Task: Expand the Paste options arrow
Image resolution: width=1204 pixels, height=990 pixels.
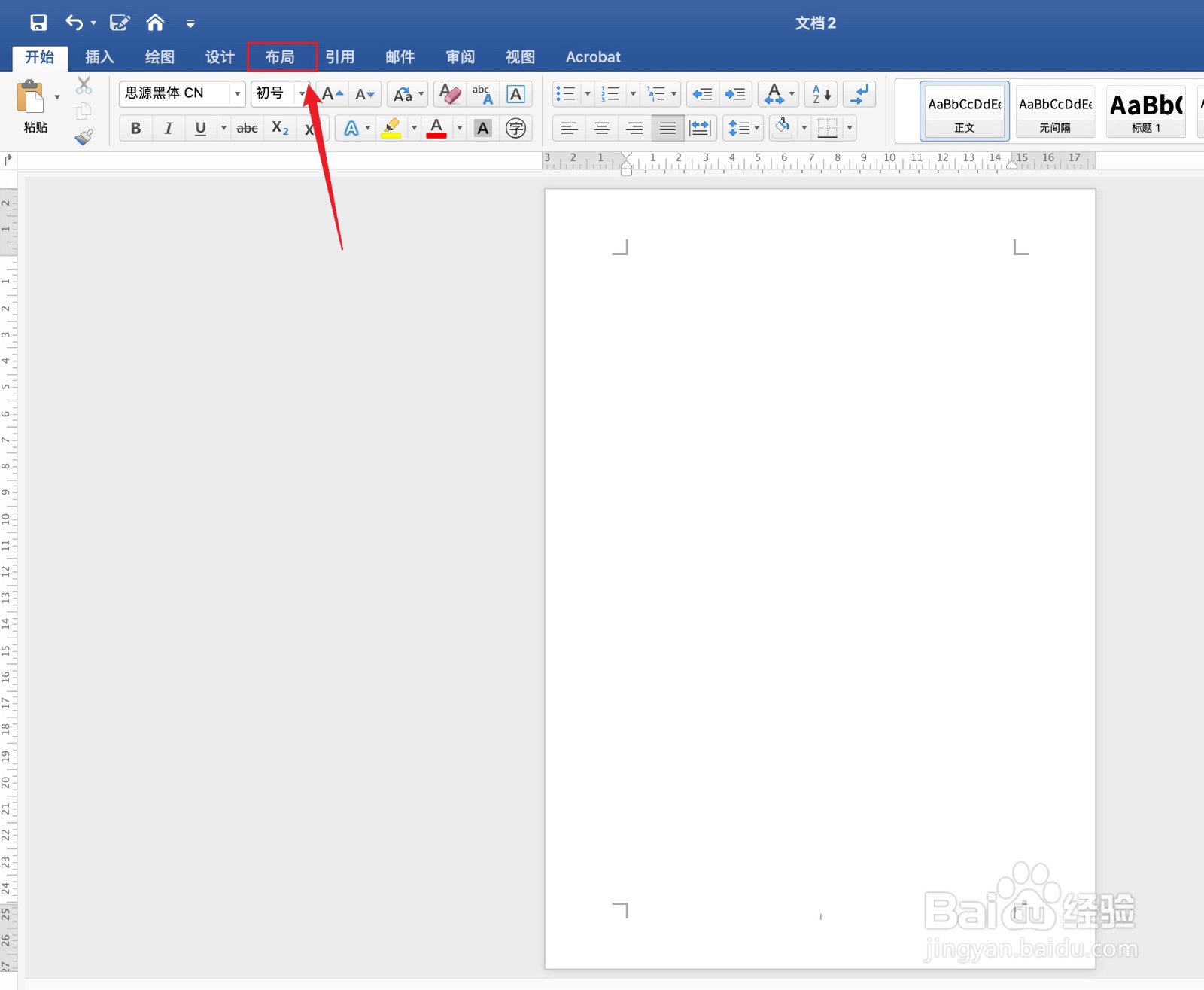Action: pos(57,97)
